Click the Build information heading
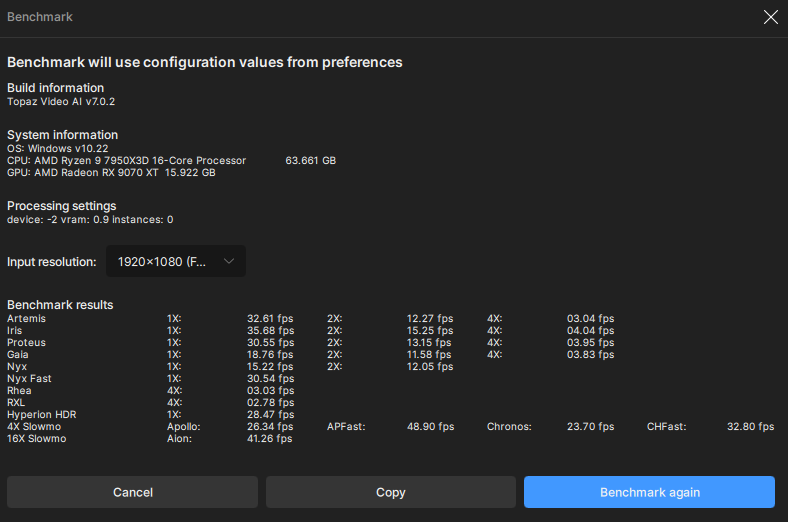Viewport: 788px width, 522px height. pos(55,88)
